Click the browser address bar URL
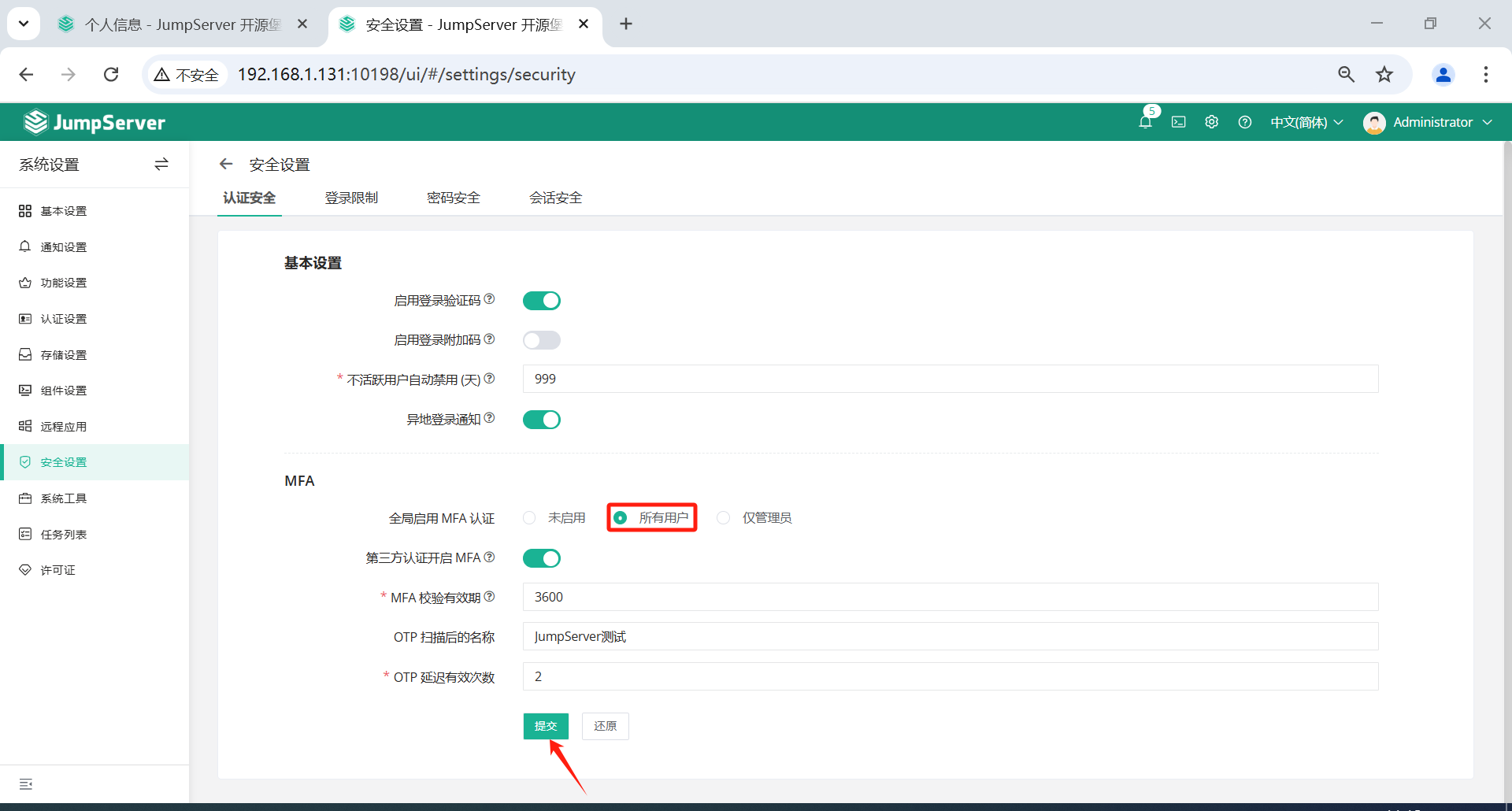 point(406,74)
